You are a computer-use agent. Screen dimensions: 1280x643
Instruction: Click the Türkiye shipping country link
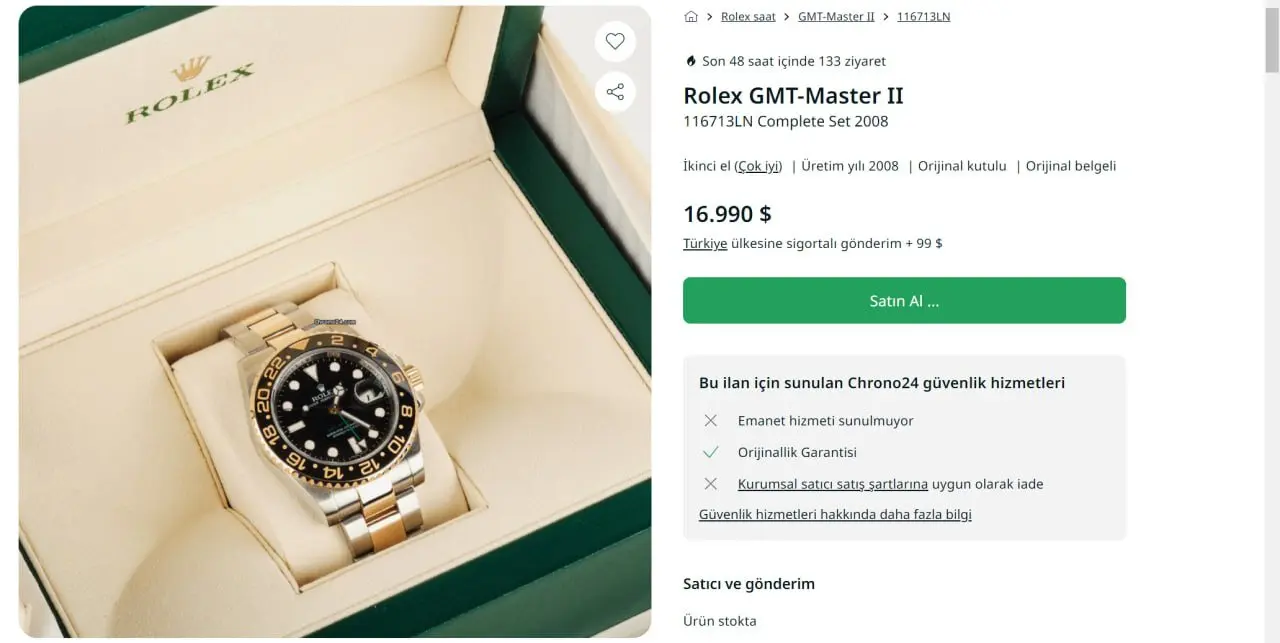(705, 243)
